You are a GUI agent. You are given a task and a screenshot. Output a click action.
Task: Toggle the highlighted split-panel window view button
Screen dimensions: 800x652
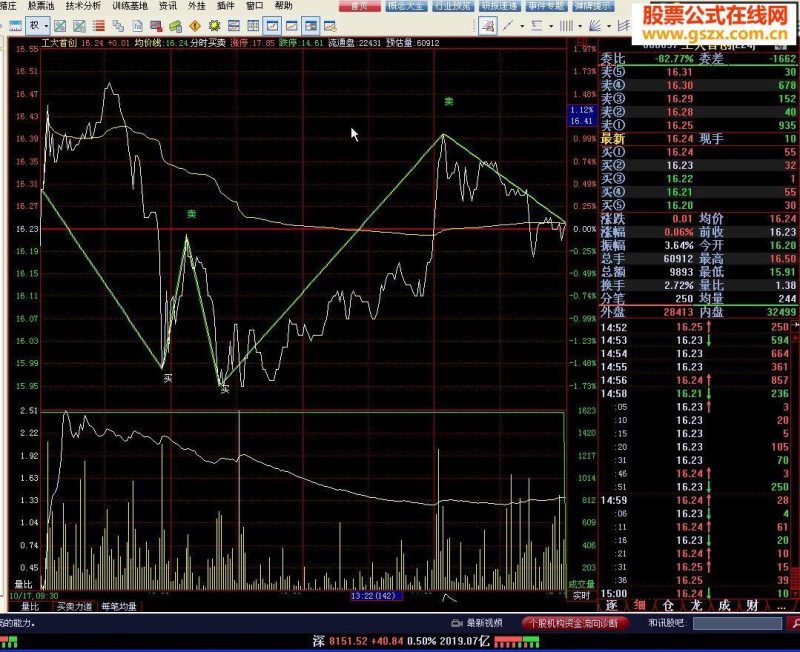click(311, 26)
